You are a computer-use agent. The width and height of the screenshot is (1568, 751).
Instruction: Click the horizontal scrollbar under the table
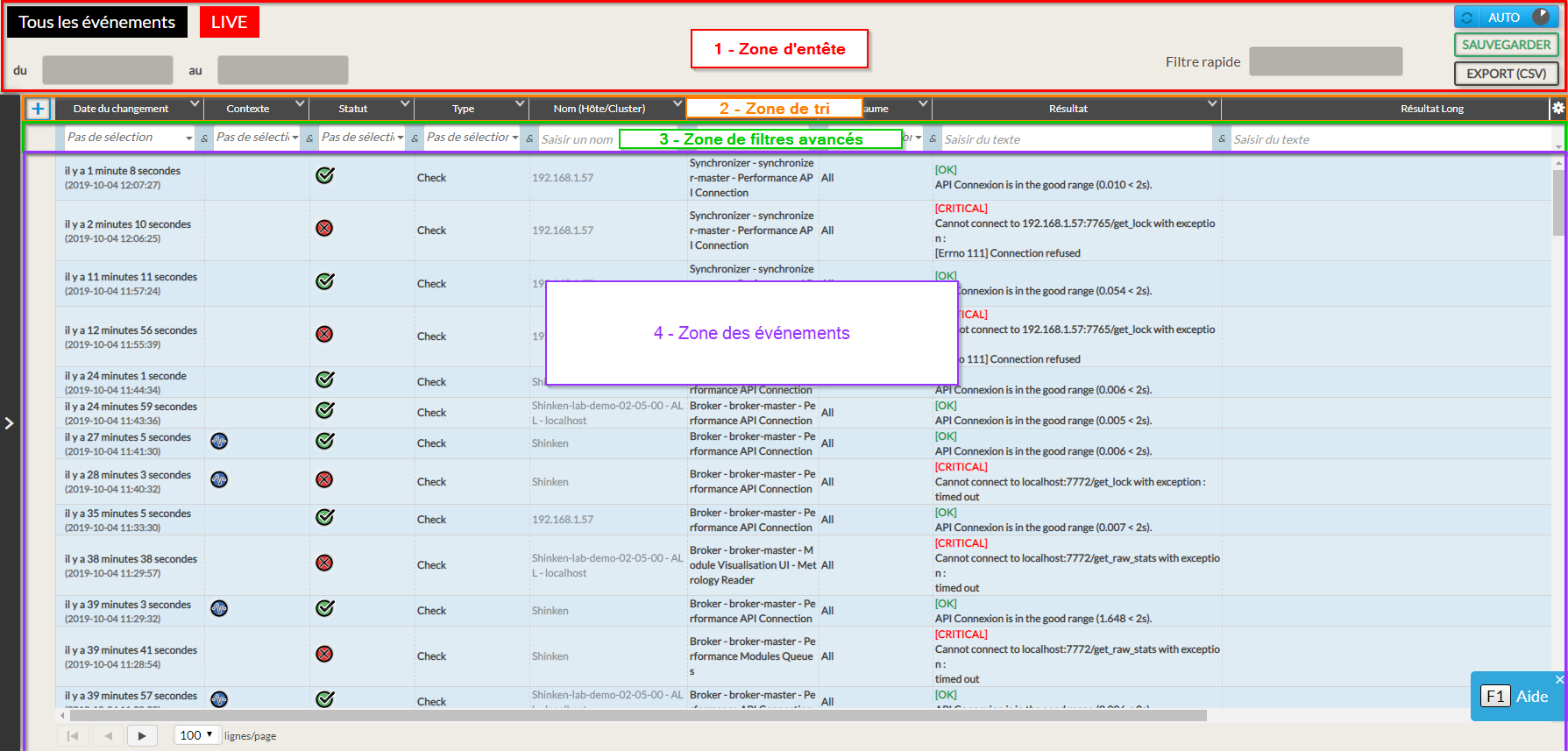click(x=631, y=716)
